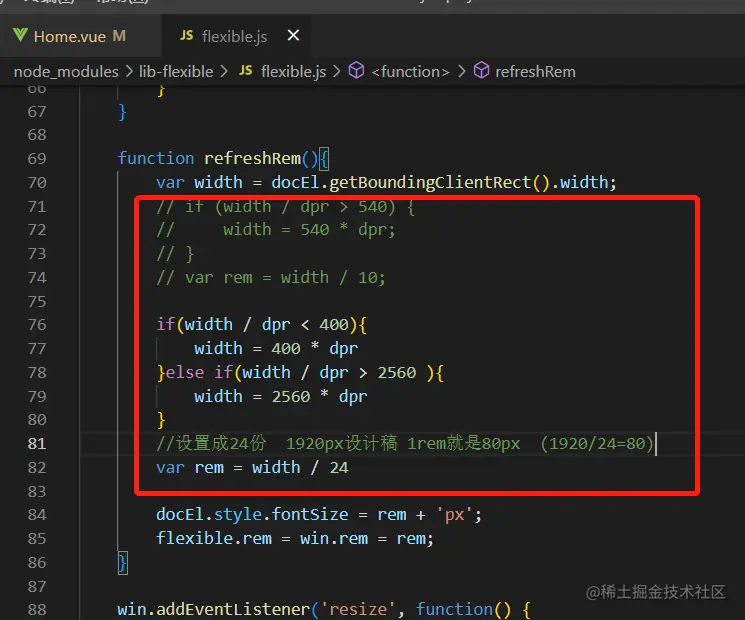Screen dimensions: 745x620
Task: Click line number 69 in the gutter
Action: pyautogui.click(x=37, y=158)
